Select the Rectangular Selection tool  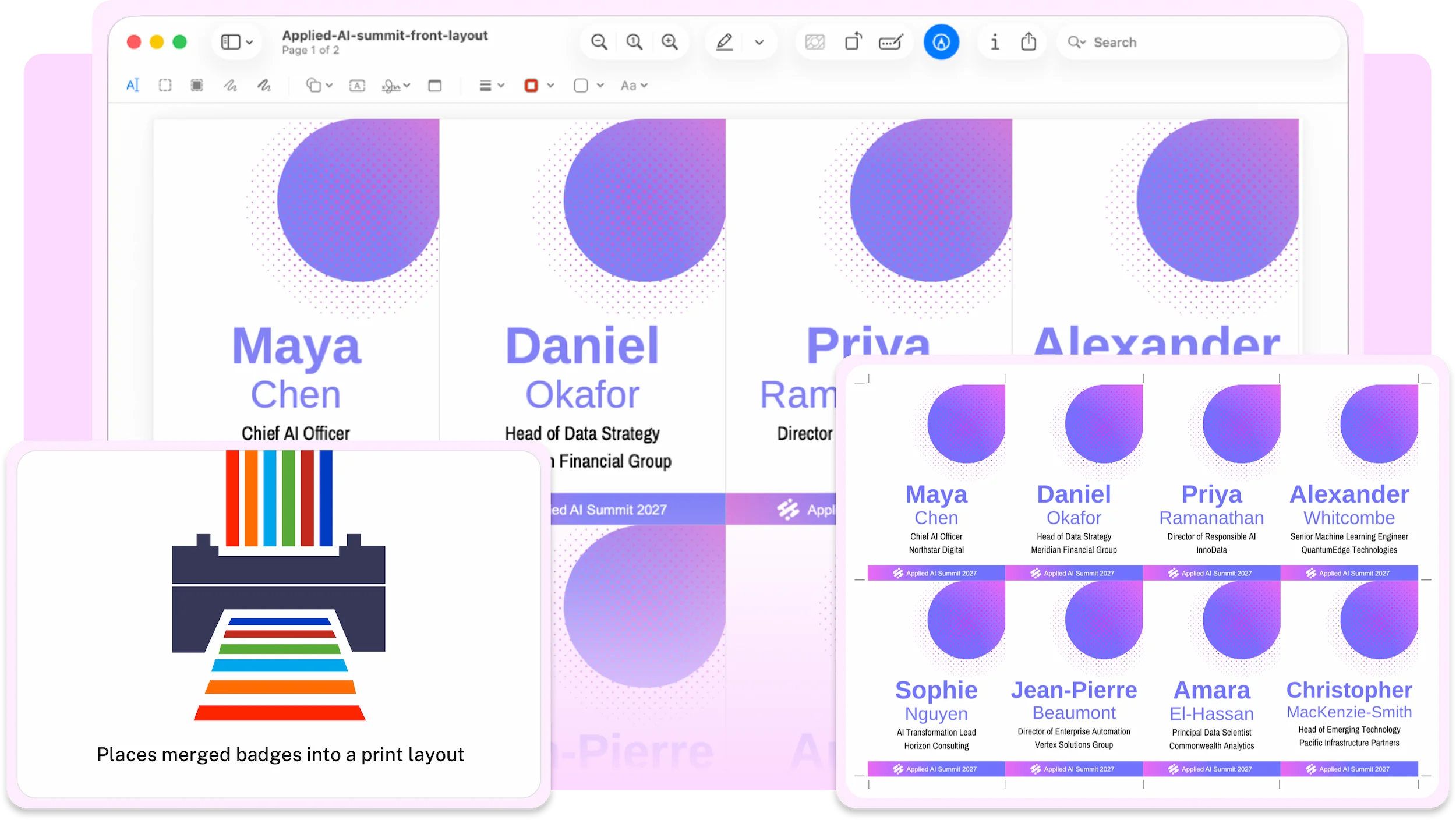[165, 86]
